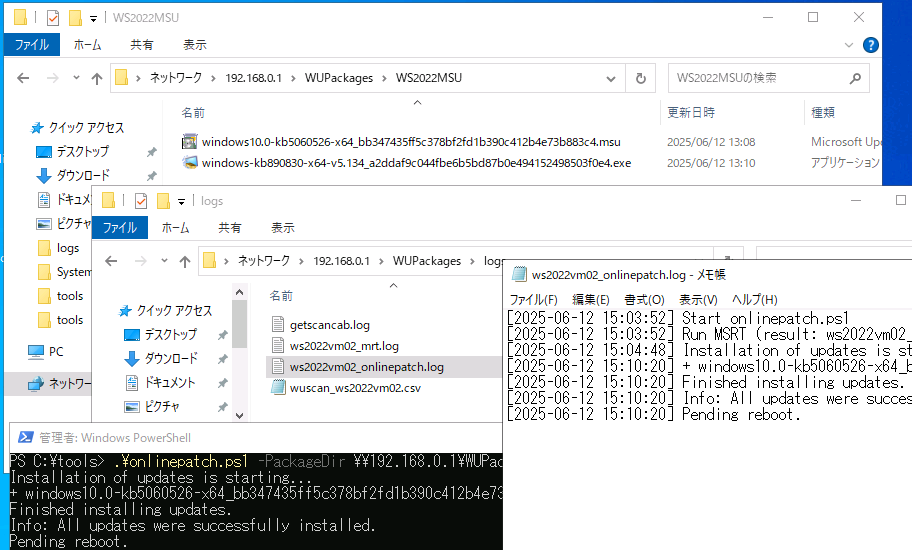Open Explorer help question mark icon

pyautogui.click(x=870, y=45)
